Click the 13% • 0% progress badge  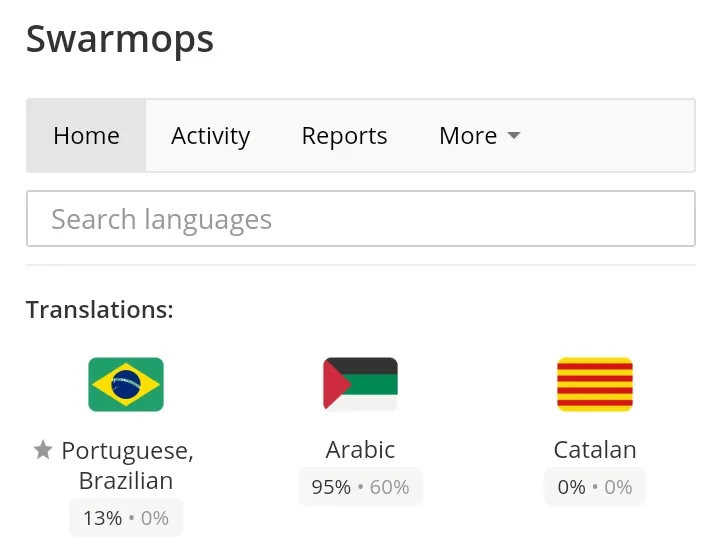(126, 518)
